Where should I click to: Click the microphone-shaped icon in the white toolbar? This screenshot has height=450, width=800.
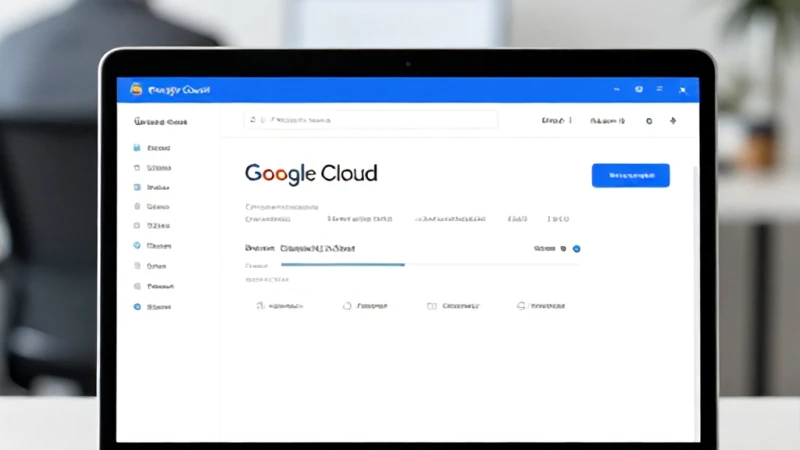tap(673, 121)
